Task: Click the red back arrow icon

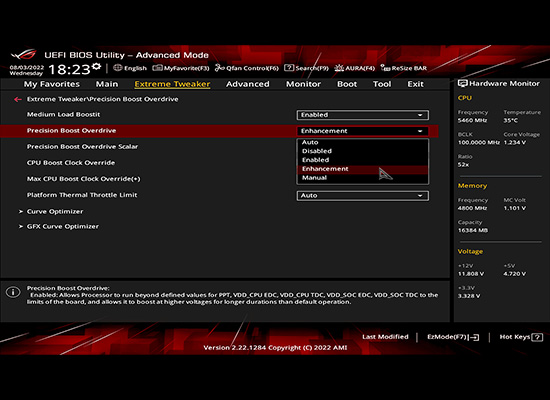Action: click(18, 99)
